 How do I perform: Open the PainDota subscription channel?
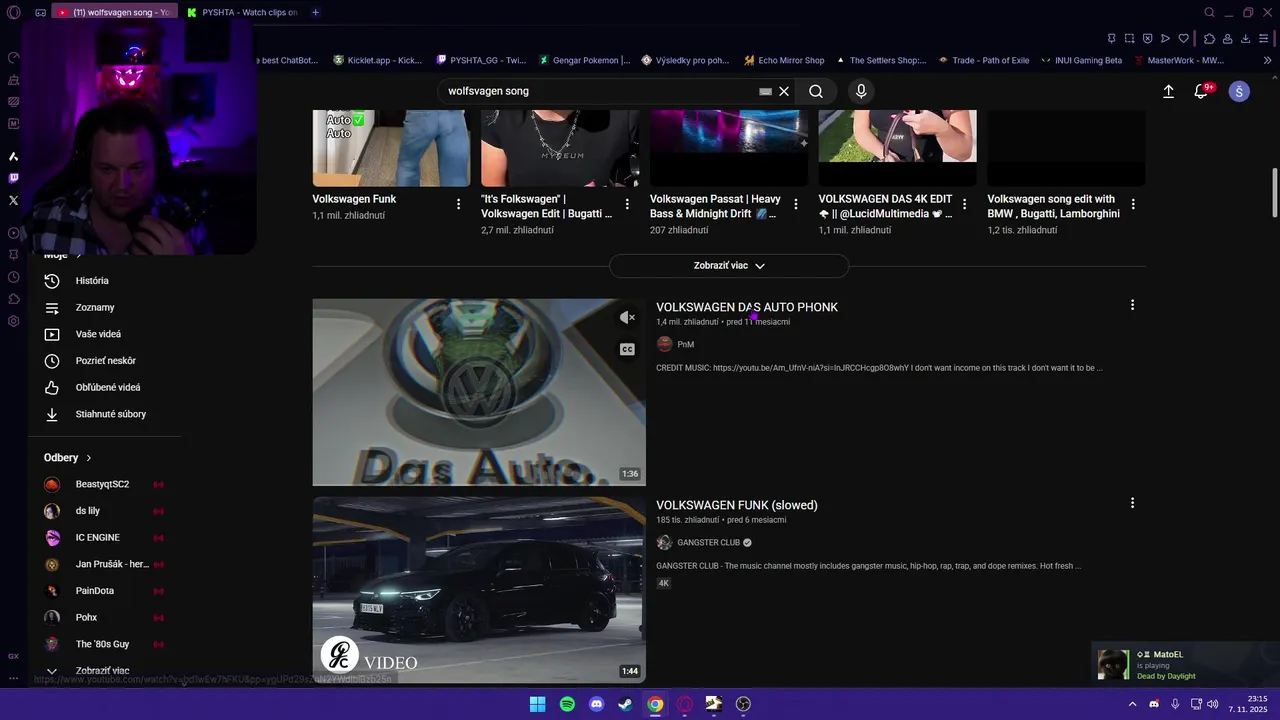[x=95, y=591]
